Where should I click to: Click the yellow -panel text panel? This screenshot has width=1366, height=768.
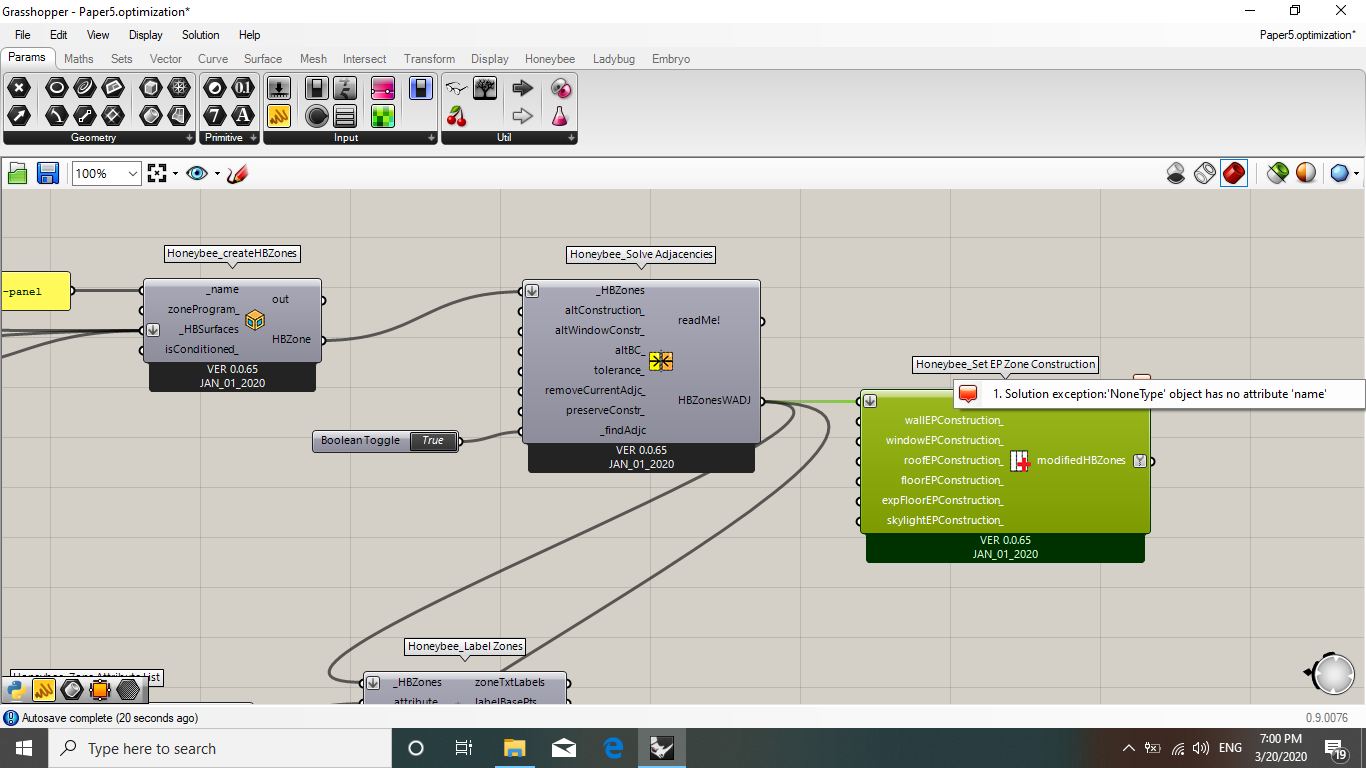pyautogui.click(x=35, y=292)
